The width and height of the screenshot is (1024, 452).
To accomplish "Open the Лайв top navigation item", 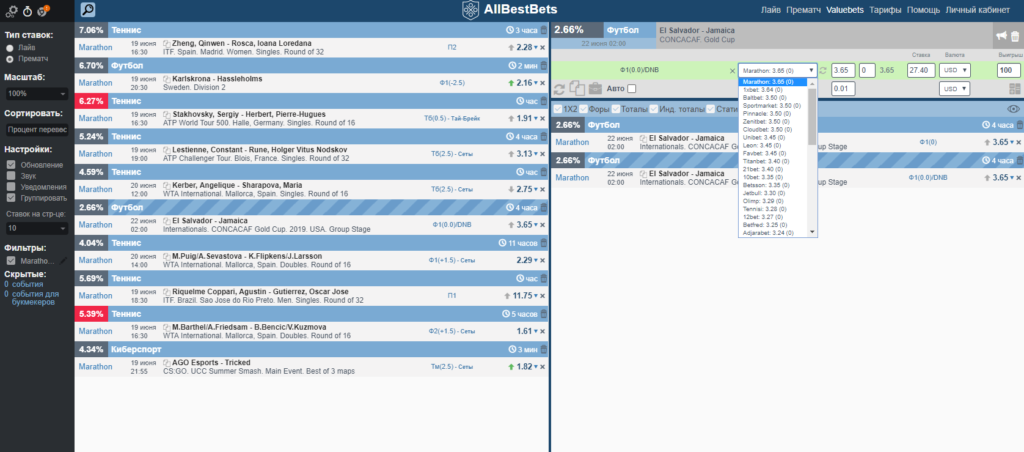I will tap(771, 10).
